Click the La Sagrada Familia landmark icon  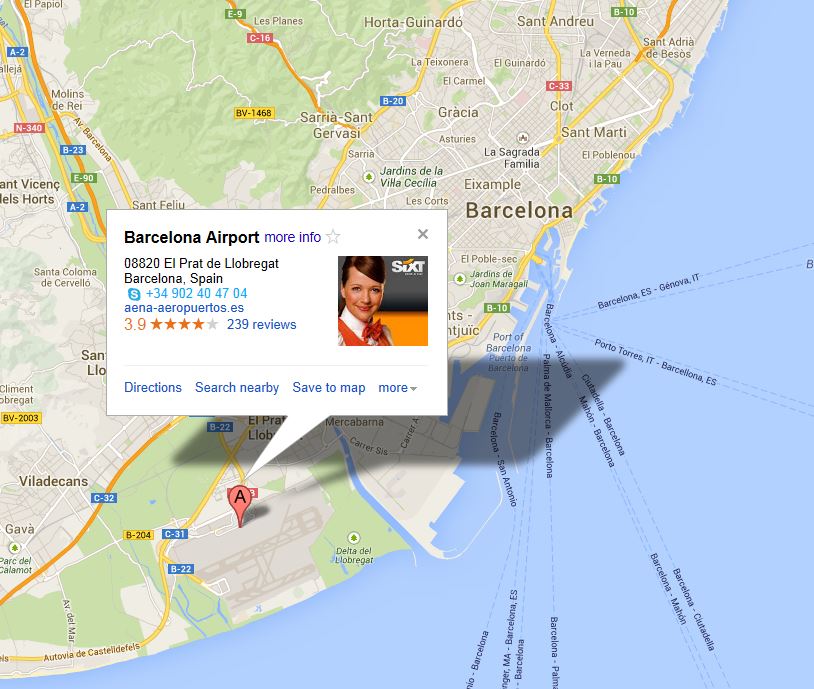tap(523, 138)
